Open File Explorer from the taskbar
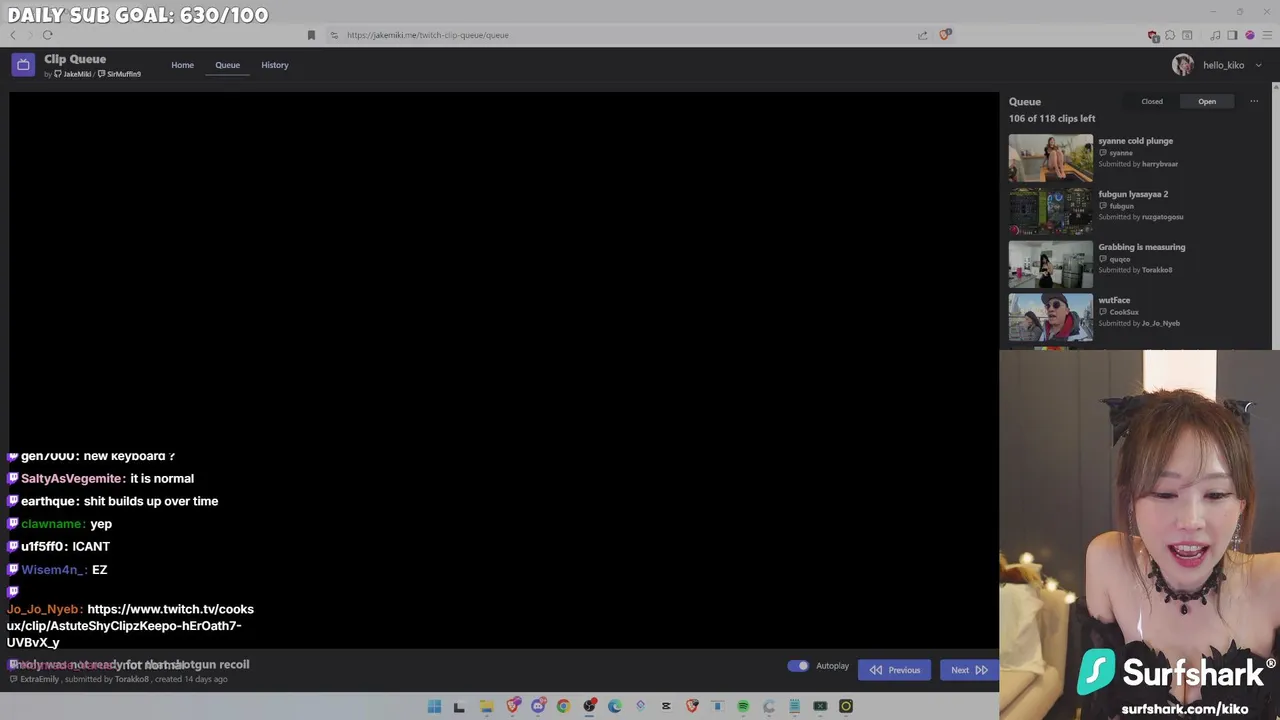The image size is (1280, 720). [486, 706]
